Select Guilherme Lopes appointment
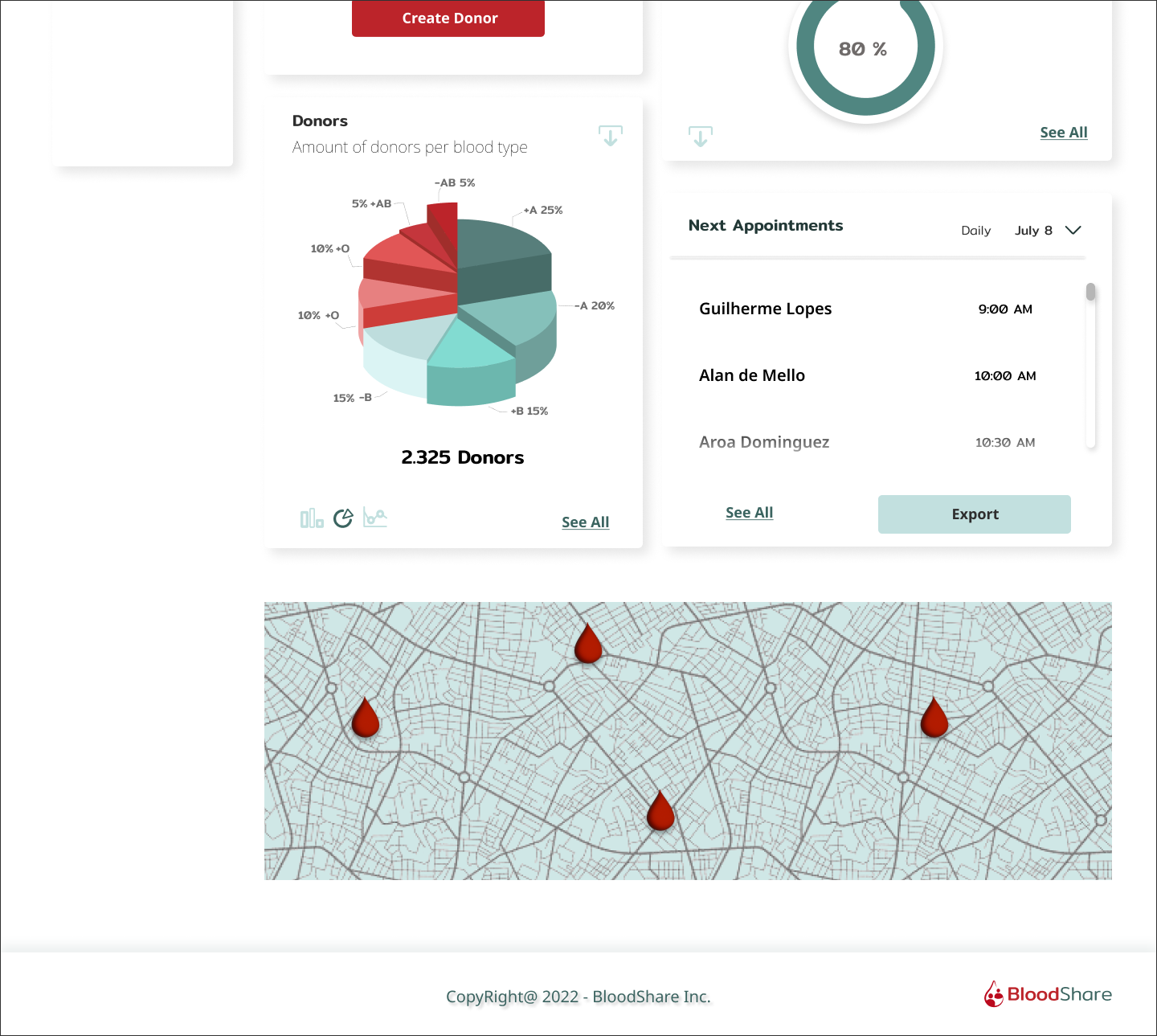This screenshot has width=1157, height=1036. [766, 309]
